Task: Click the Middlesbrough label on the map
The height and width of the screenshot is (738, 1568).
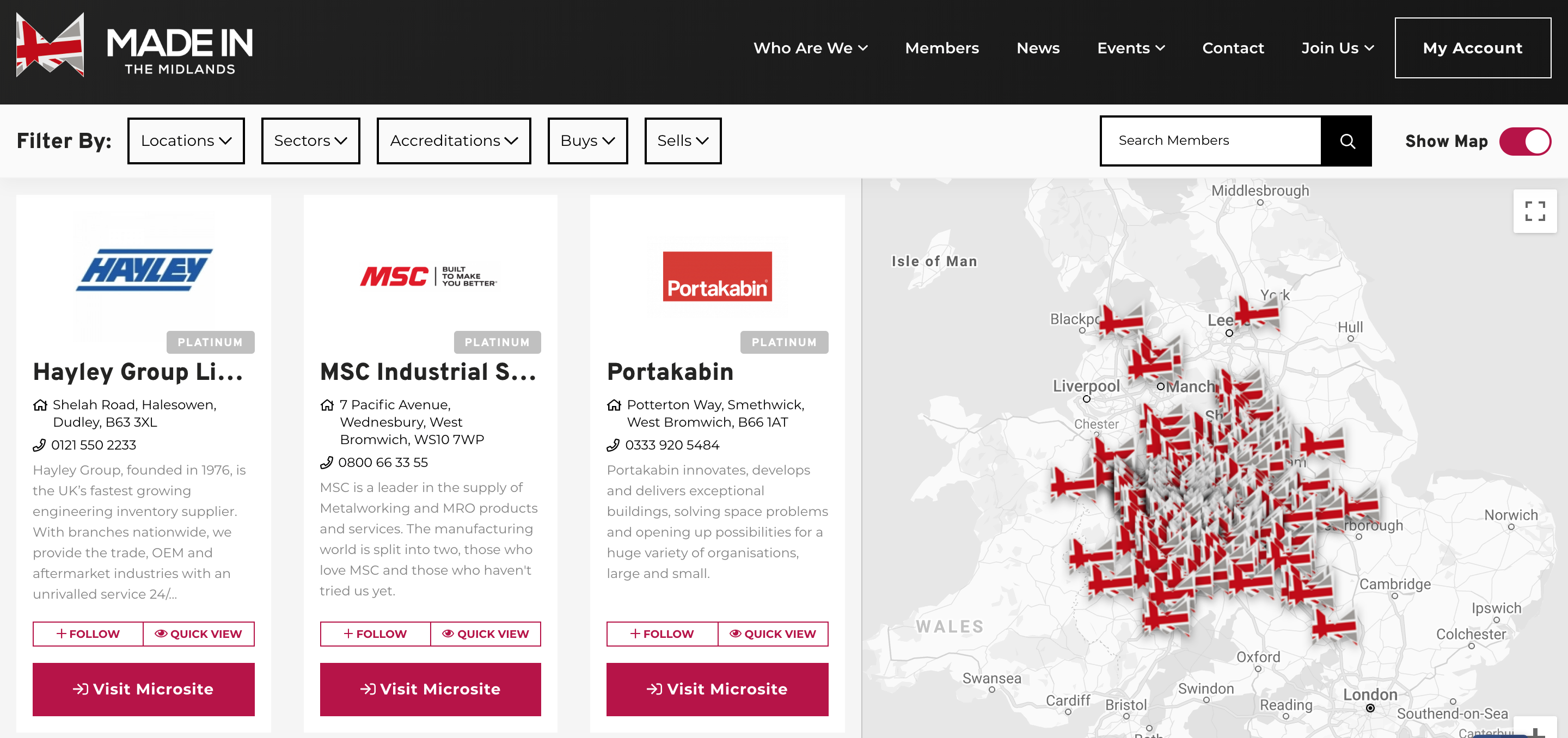Action: point(1260,190)
